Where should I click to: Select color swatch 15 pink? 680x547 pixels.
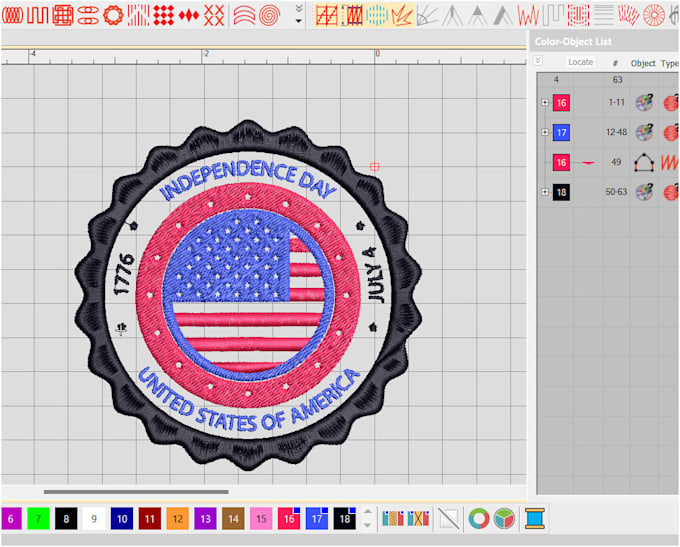[261, 518]
